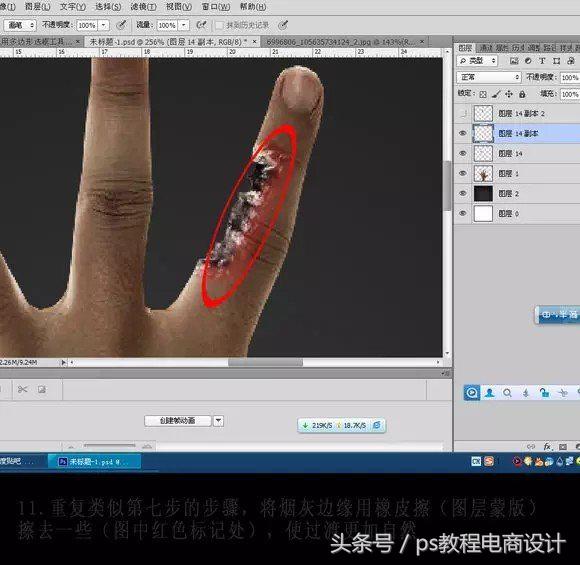
Task: Click the Sogou input S tray icon
Action: coord(489,461)
